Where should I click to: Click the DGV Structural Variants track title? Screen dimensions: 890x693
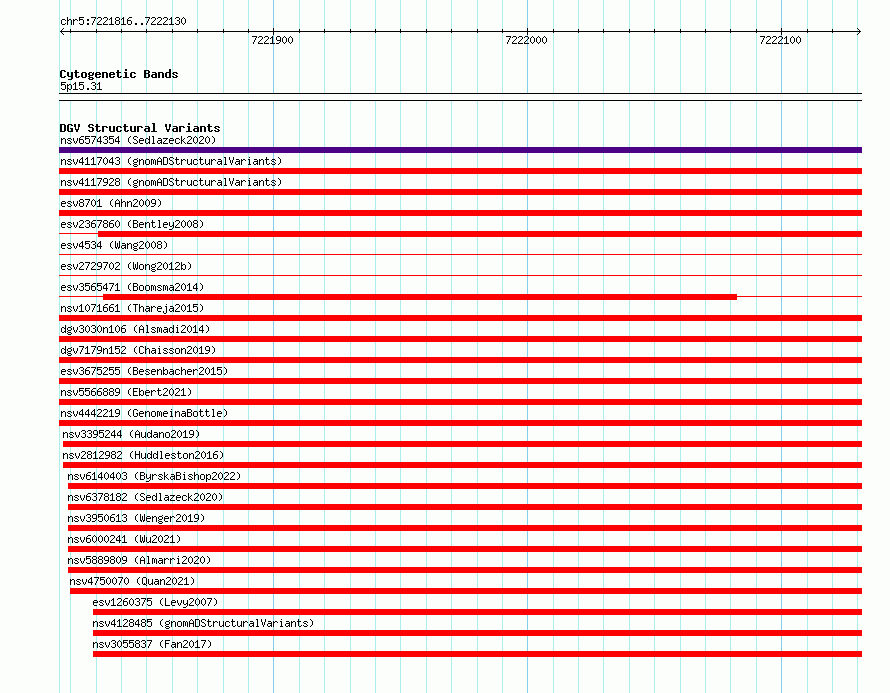point(140,128)
